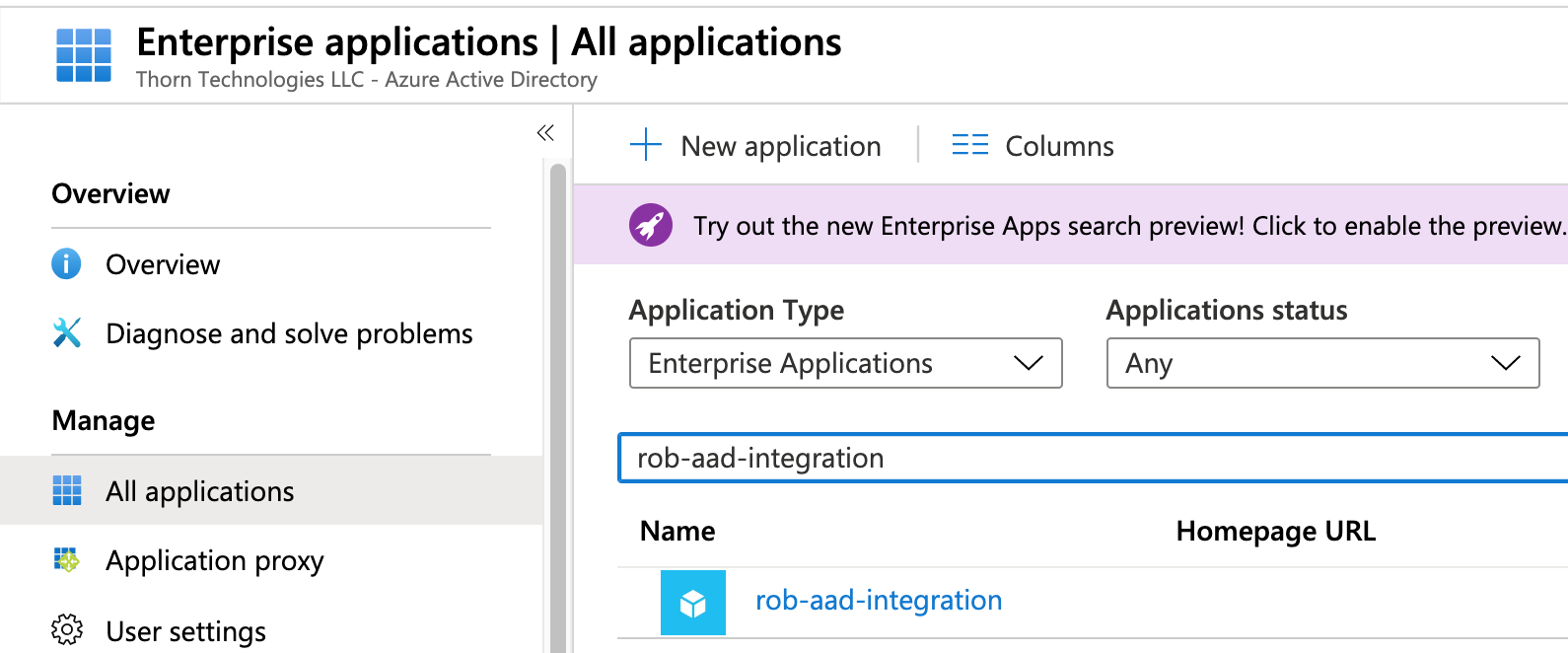Viewport: 1568px width, 653px height.
Task: Click the Application proxy icon
Action: click(66, 560)
